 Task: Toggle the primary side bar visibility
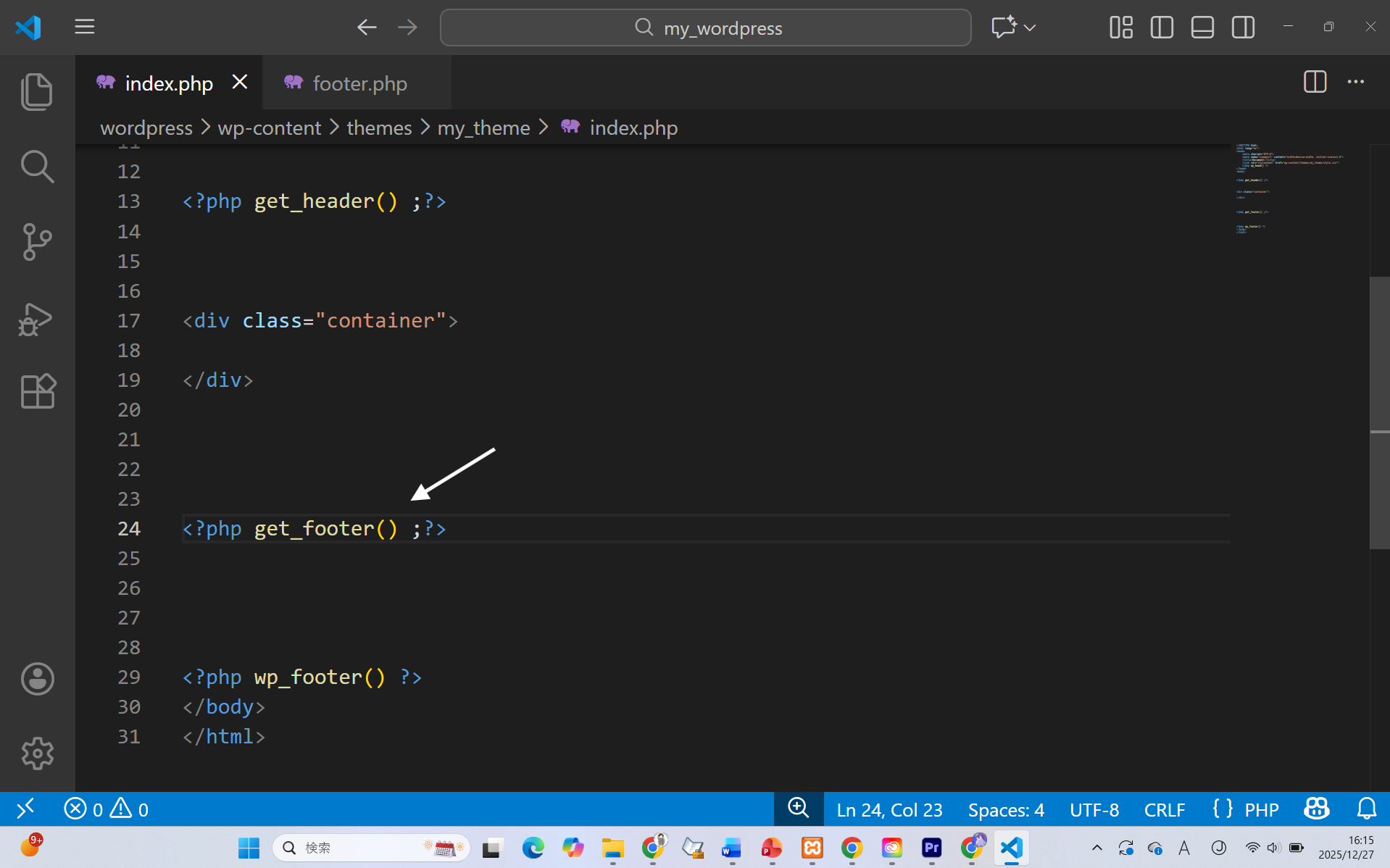point(1162,28)
